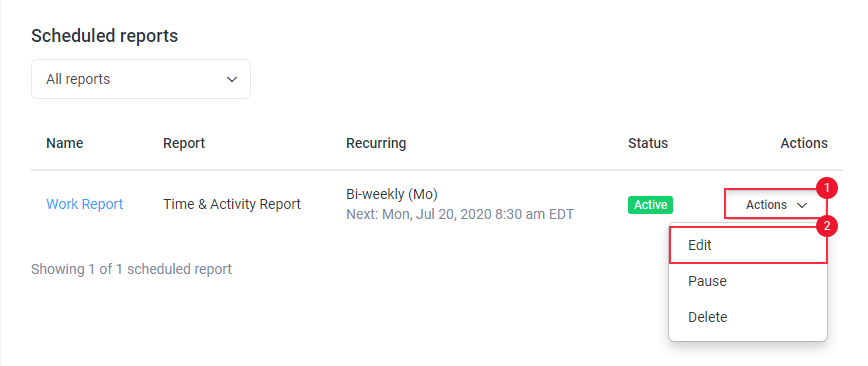
Task: Click the Report column header
Action: click(184, 143)
